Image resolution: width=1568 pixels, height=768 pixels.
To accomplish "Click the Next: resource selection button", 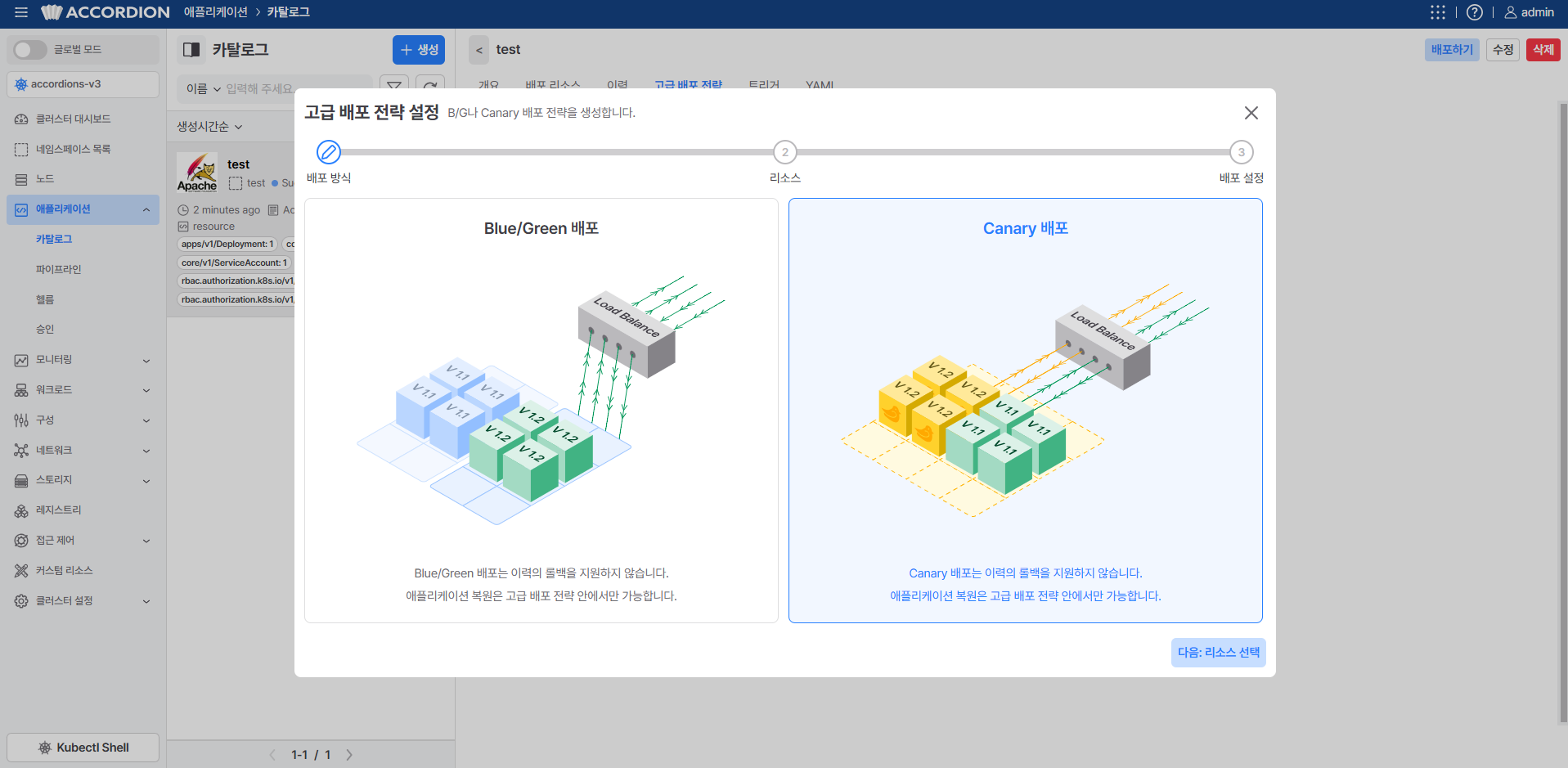I will click(x=1219, y=653).
